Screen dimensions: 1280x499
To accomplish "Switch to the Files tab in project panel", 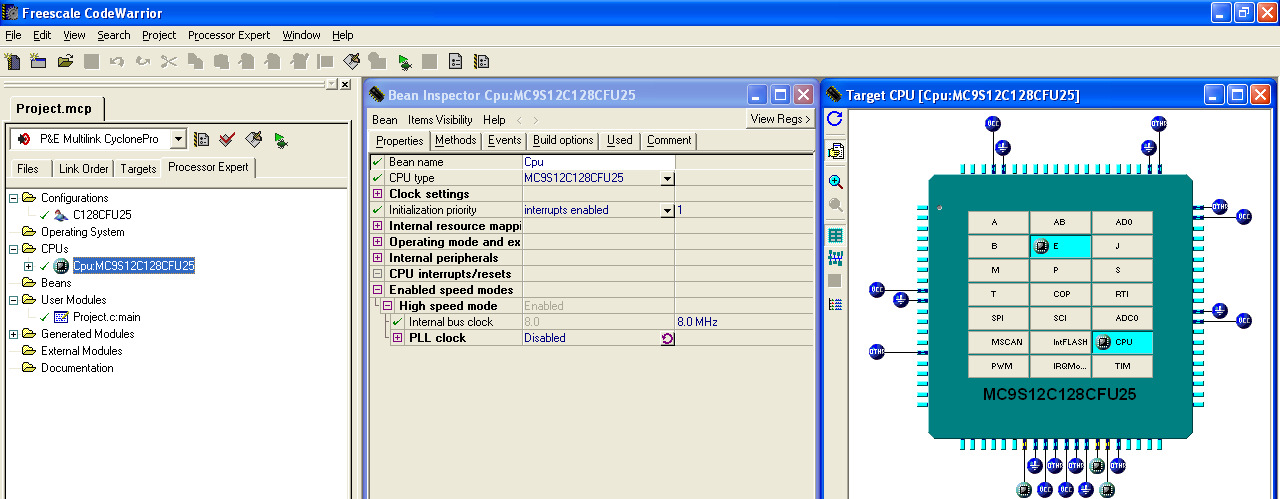I will tap(28, 169).
